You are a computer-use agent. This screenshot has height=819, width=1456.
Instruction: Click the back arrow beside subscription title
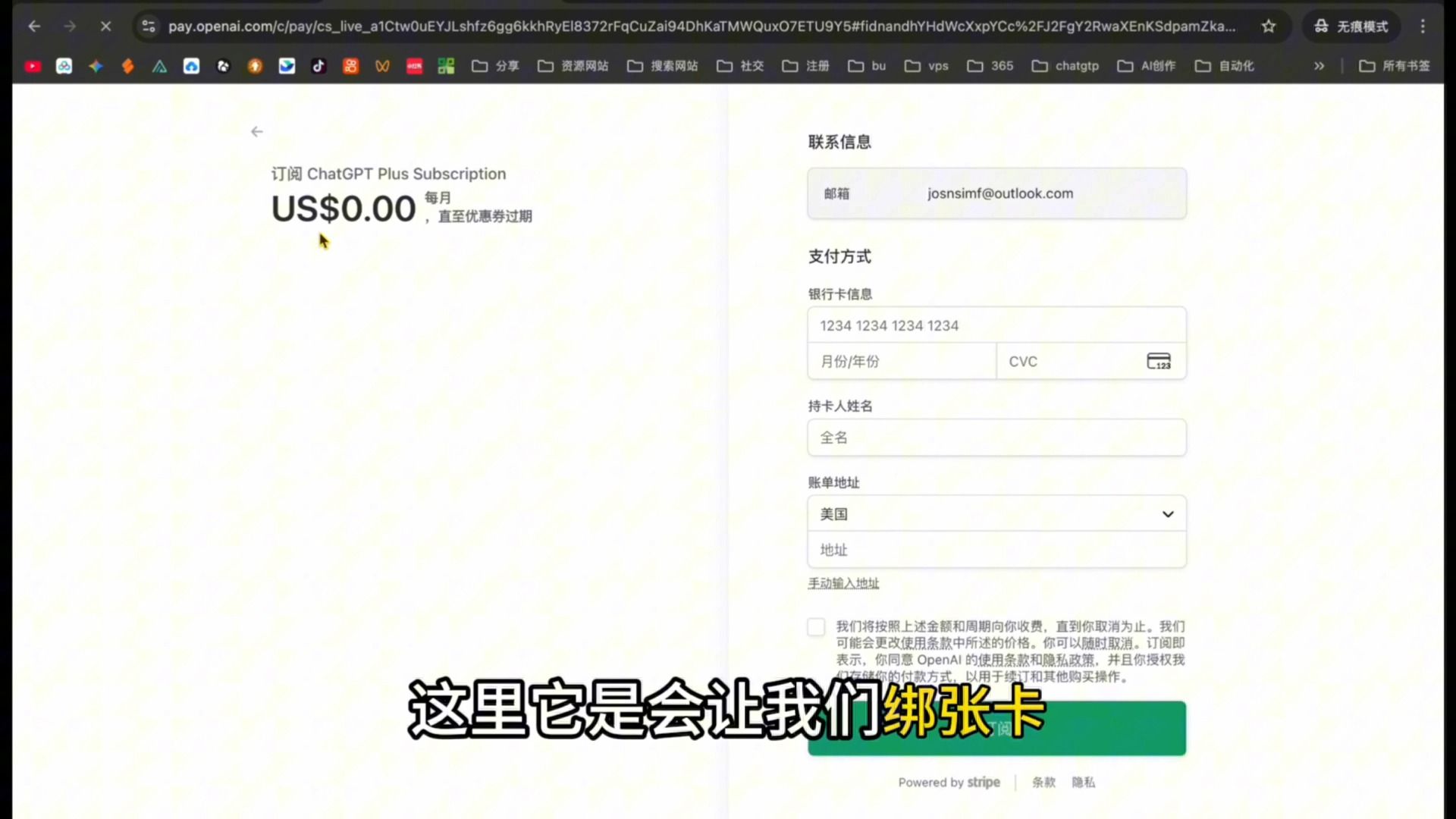click(257, 132)
